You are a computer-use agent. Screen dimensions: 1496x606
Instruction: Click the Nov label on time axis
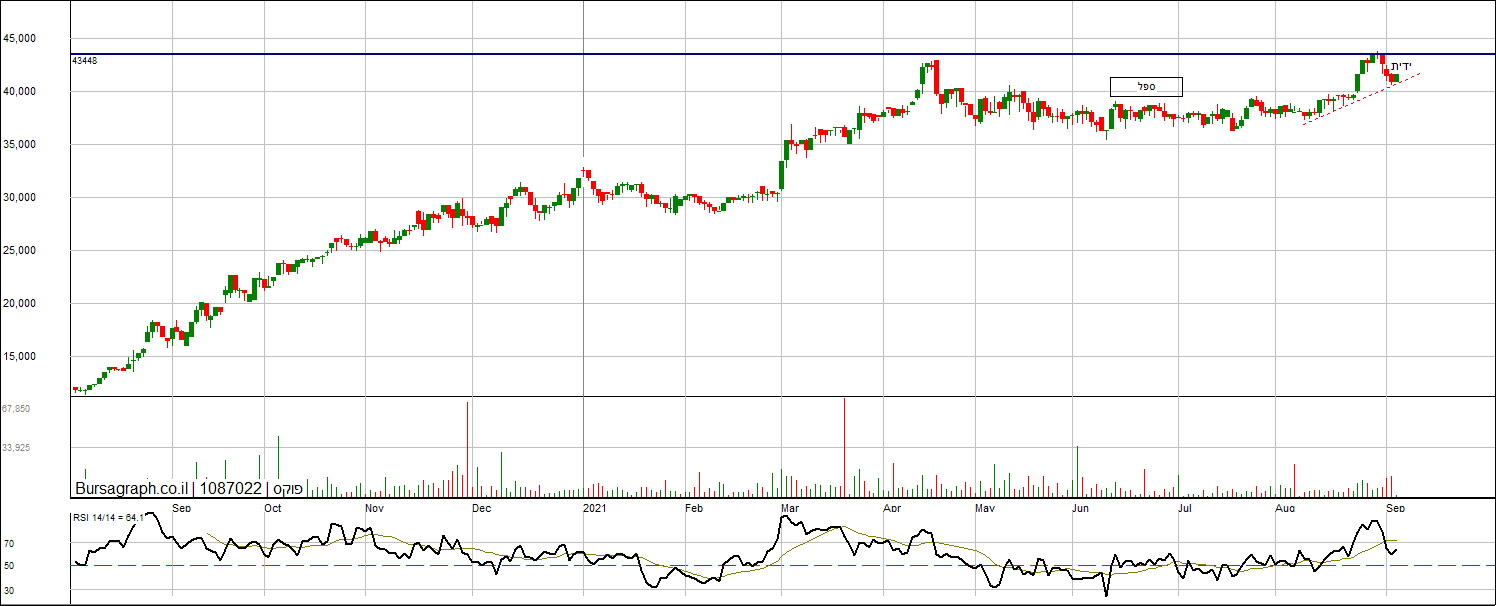pyautogui.click(x=374, y=508)
